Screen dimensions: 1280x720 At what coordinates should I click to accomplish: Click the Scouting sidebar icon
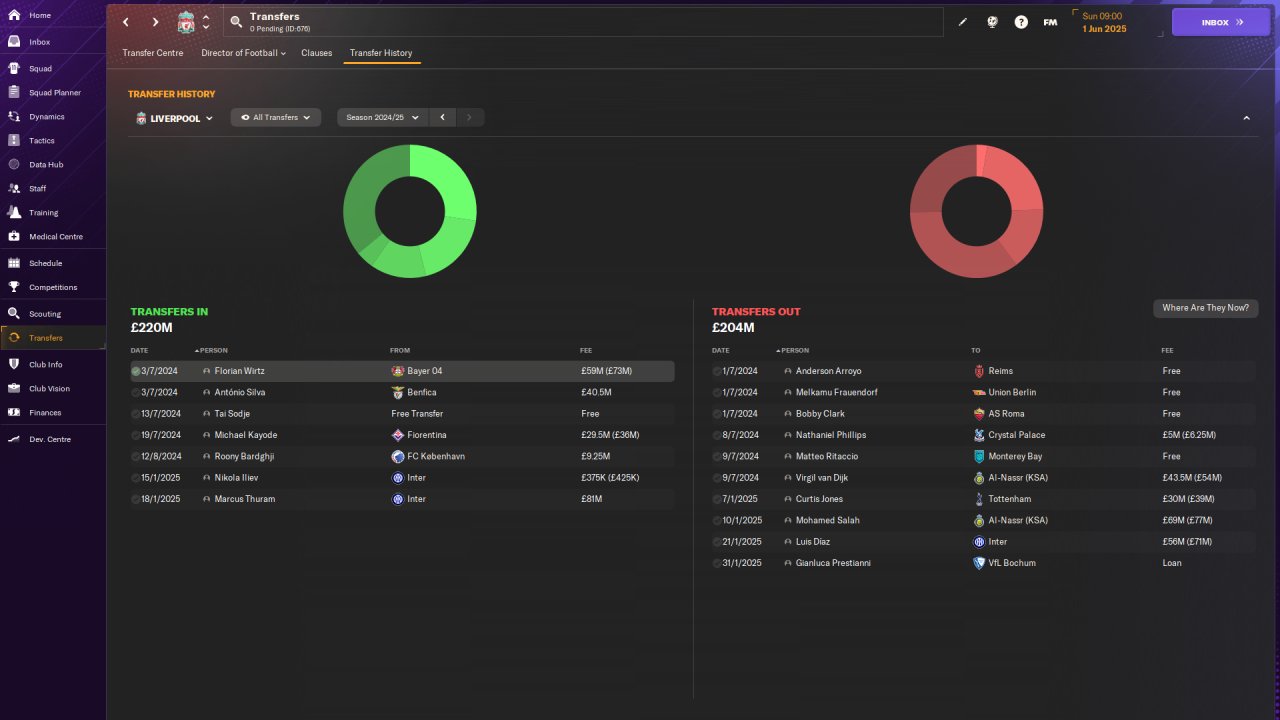14,313
